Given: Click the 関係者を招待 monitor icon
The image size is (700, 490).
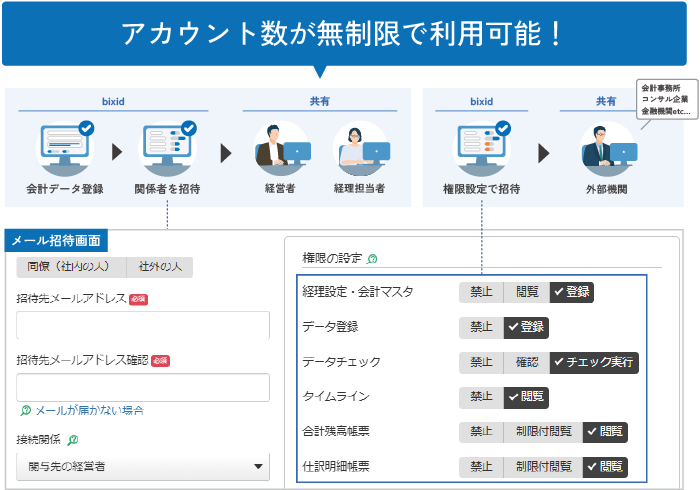Looking at the screenshot, I should pyautogui.click(x=167, y=149).
